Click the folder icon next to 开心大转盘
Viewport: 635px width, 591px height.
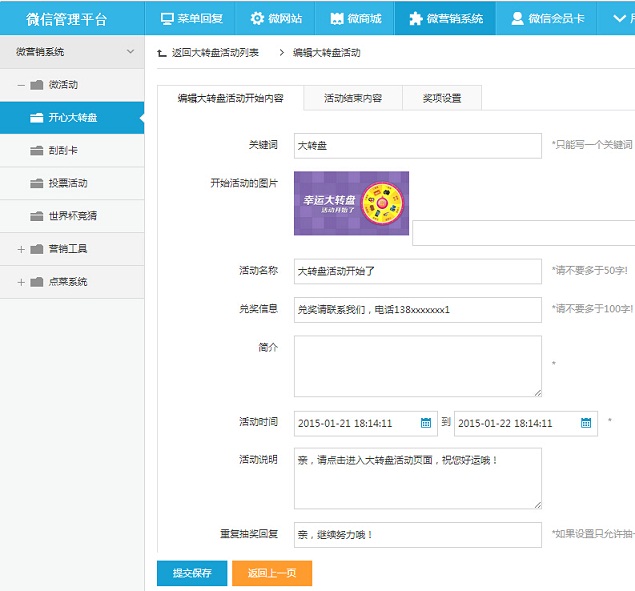tap(36, 117)
